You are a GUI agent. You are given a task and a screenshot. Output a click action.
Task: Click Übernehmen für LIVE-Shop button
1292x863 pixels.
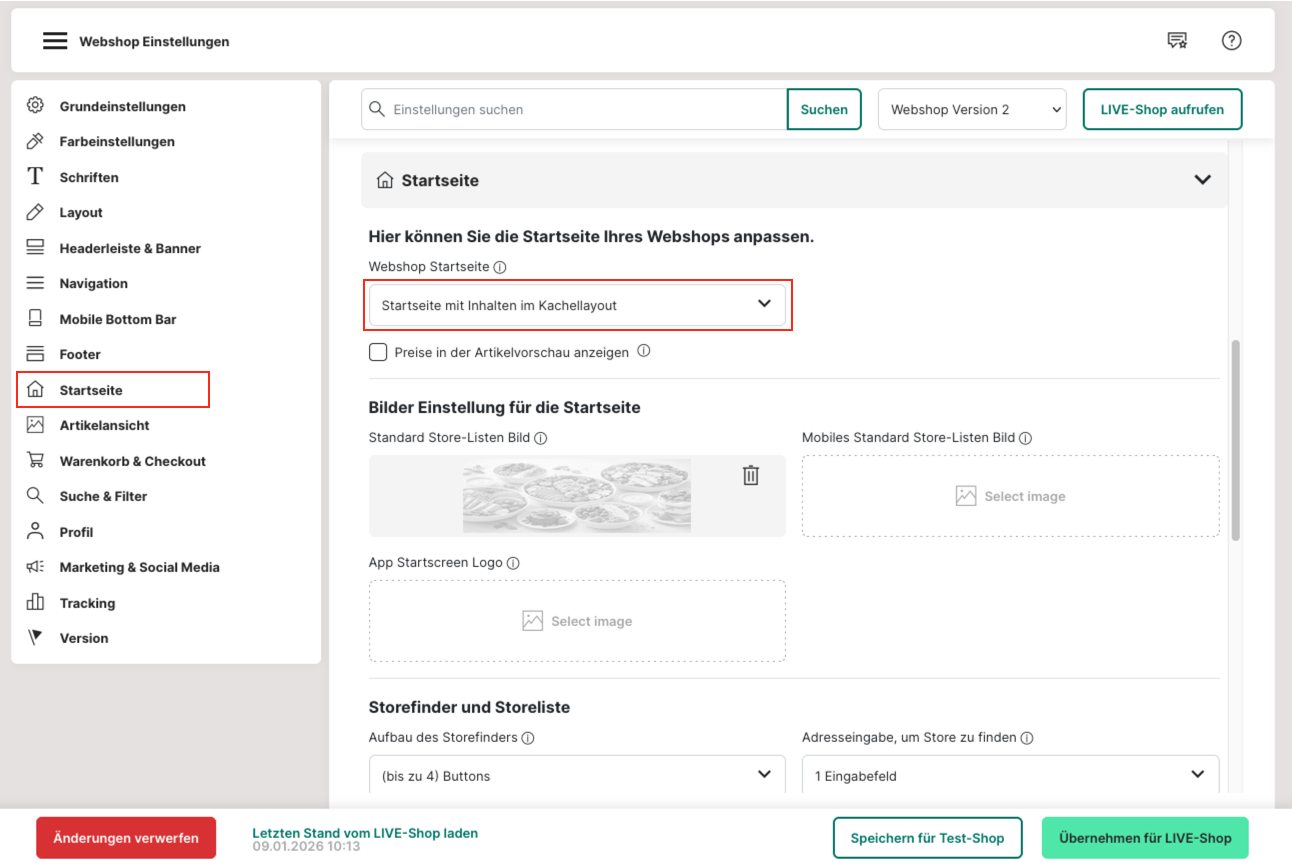click(1144, 838)
